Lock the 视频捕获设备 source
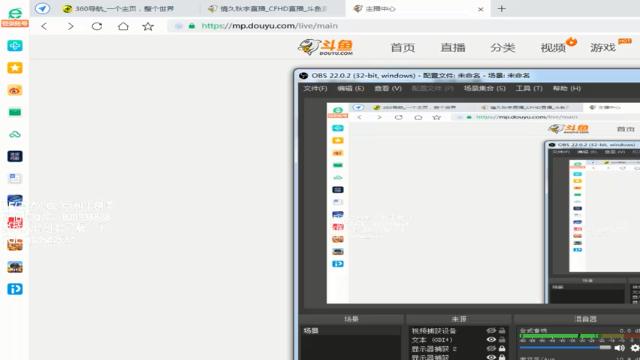 click(x=502, y=331)
